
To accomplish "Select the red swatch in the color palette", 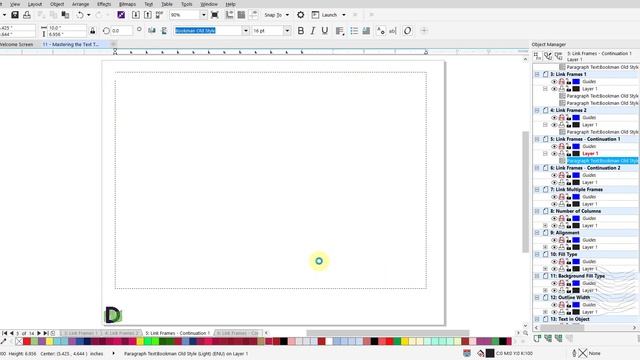I will click(27, 341).
